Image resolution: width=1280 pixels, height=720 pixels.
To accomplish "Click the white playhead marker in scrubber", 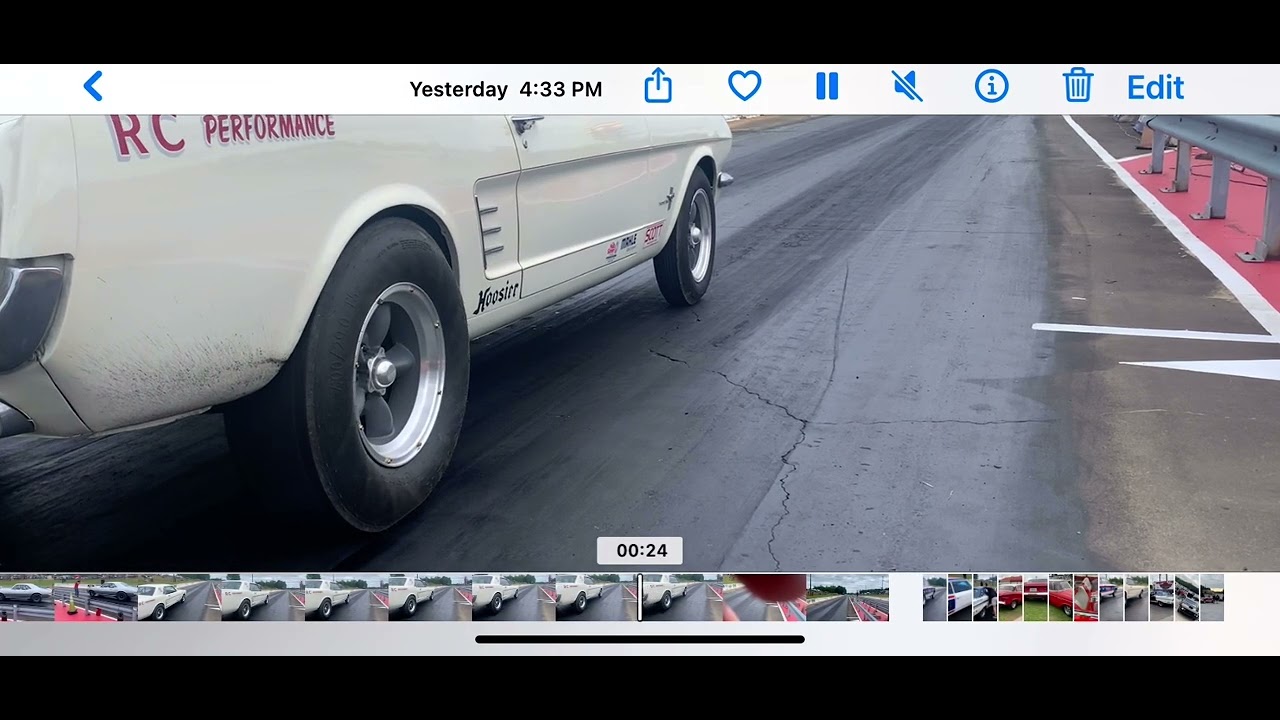I will (640, 597).
